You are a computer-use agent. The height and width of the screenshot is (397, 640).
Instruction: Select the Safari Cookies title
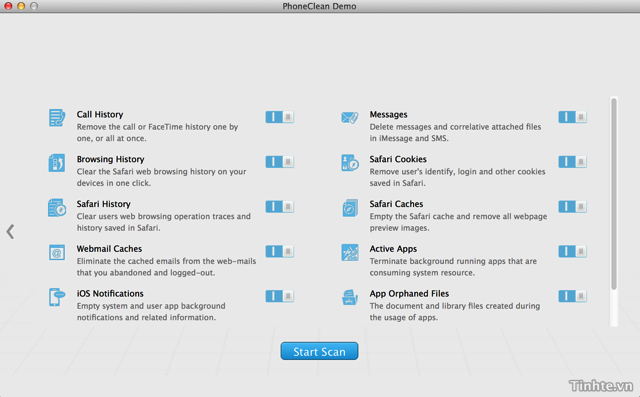(398, 159)
